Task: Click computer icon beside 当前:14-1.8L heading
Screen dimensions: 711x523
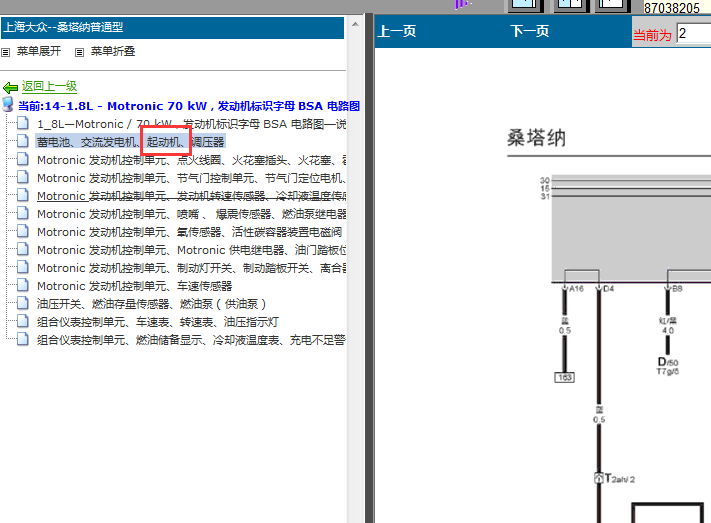Action: click(8, 104)
